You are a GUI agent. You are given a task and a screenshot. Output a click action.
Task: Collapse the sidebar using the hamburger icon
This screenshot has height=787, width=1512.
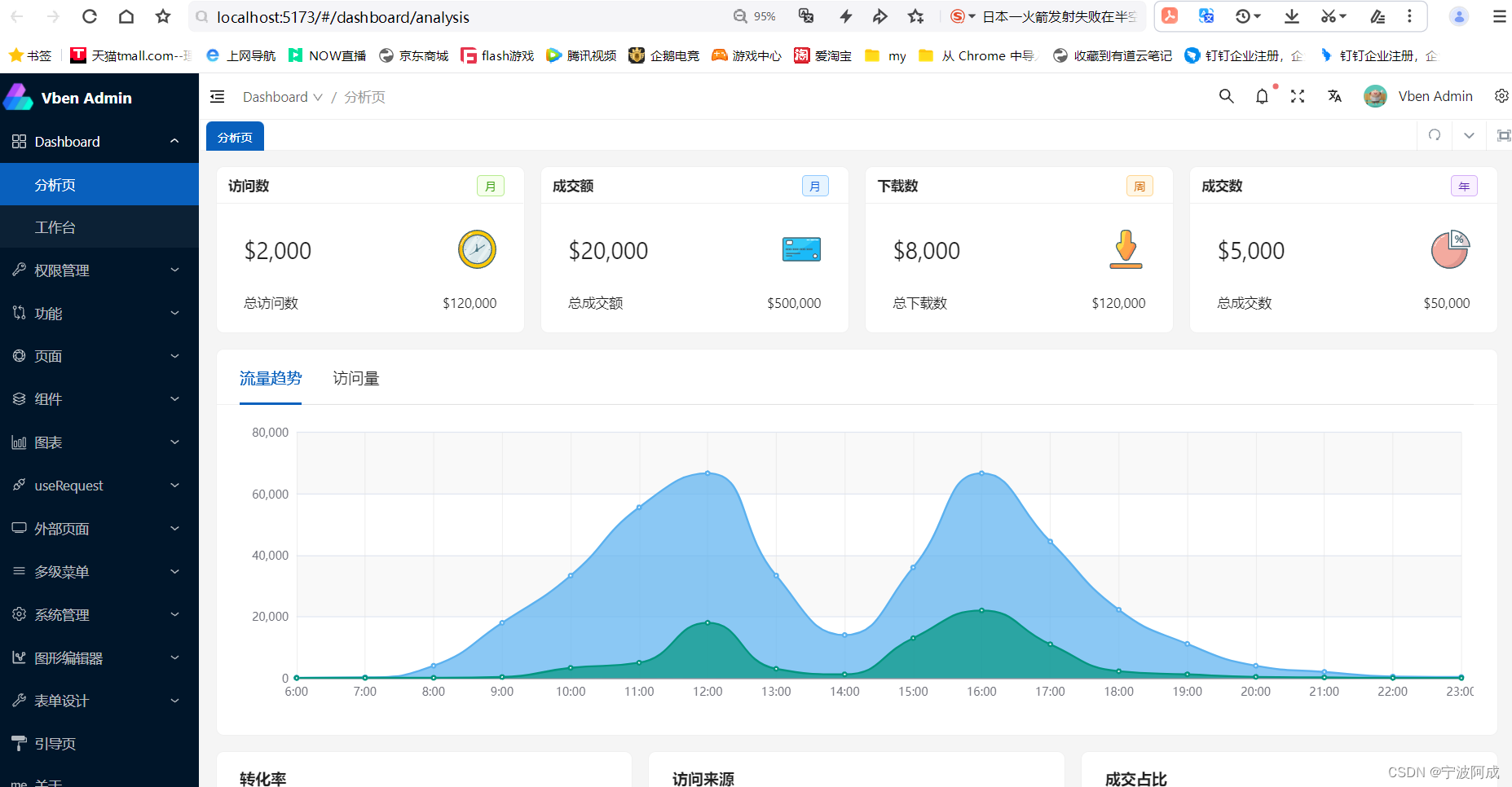[217, 96]
